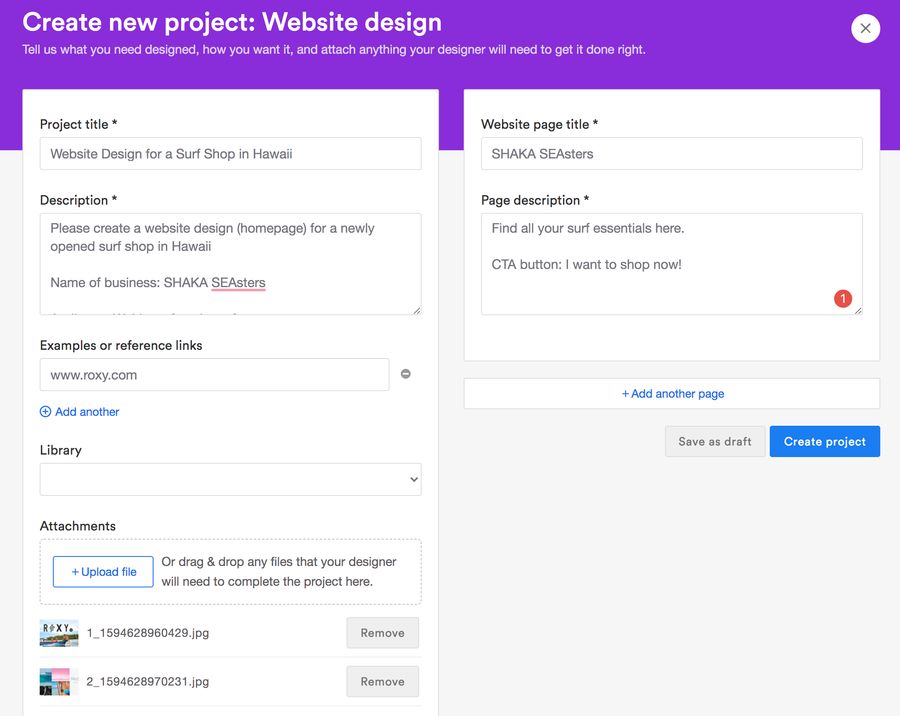Click the drag and drop attachment area

[280, 572]
